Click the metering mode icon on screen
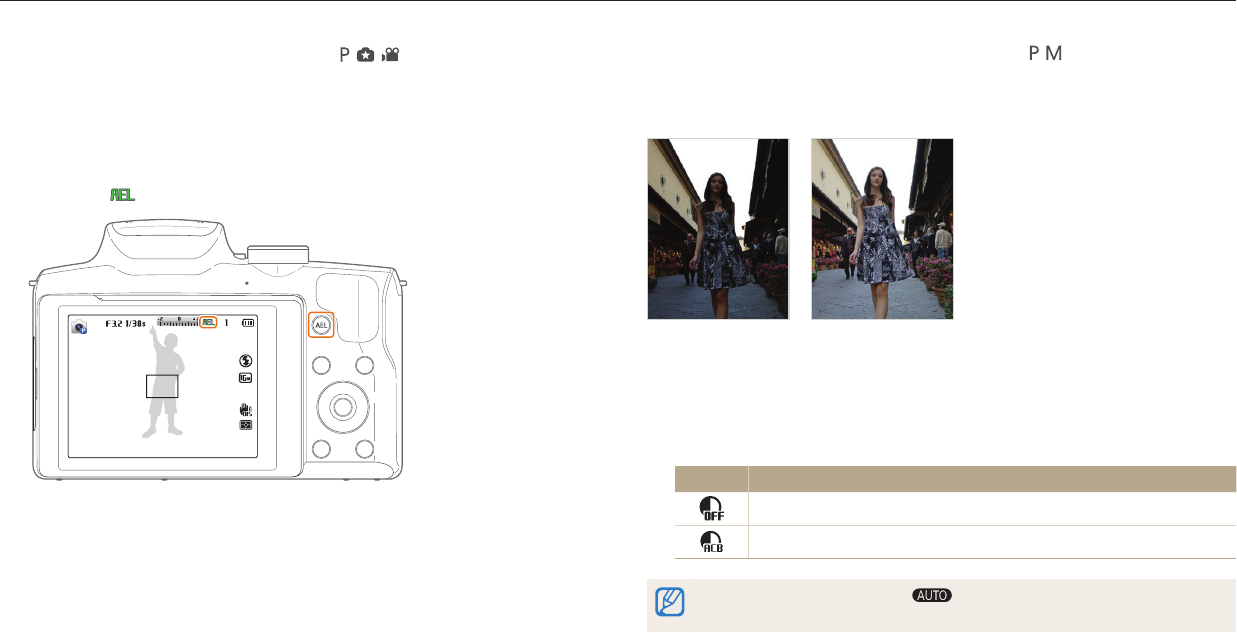Image resolution: width=1237 pixels, height=633 pixels. coord(246,425)
